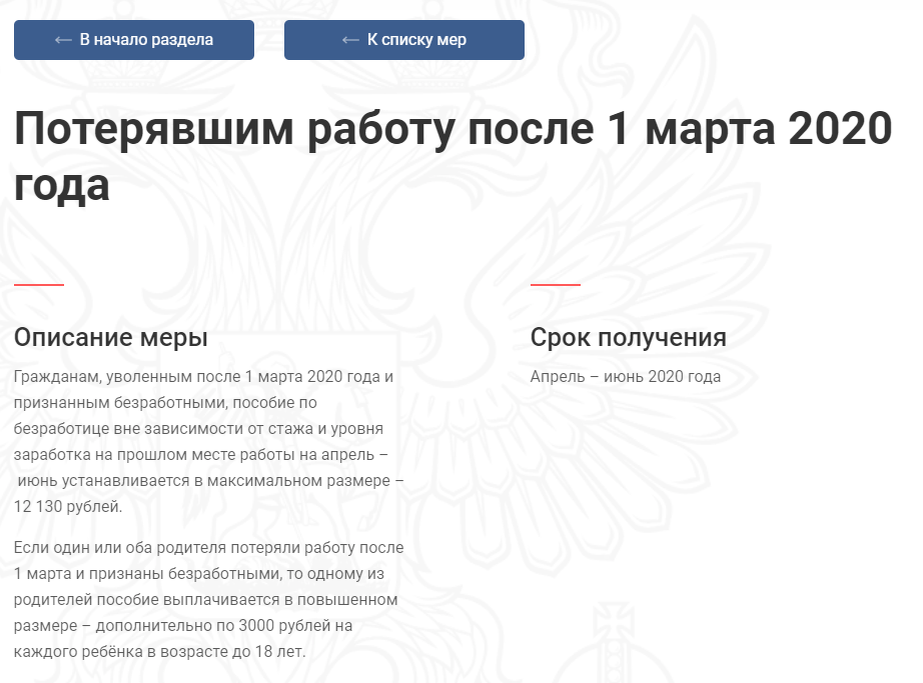923x683 pixels.
Task: Click the heading 'Потерявшим работу после 1 марта 2020 года'
Action: (x=453, y=156)
